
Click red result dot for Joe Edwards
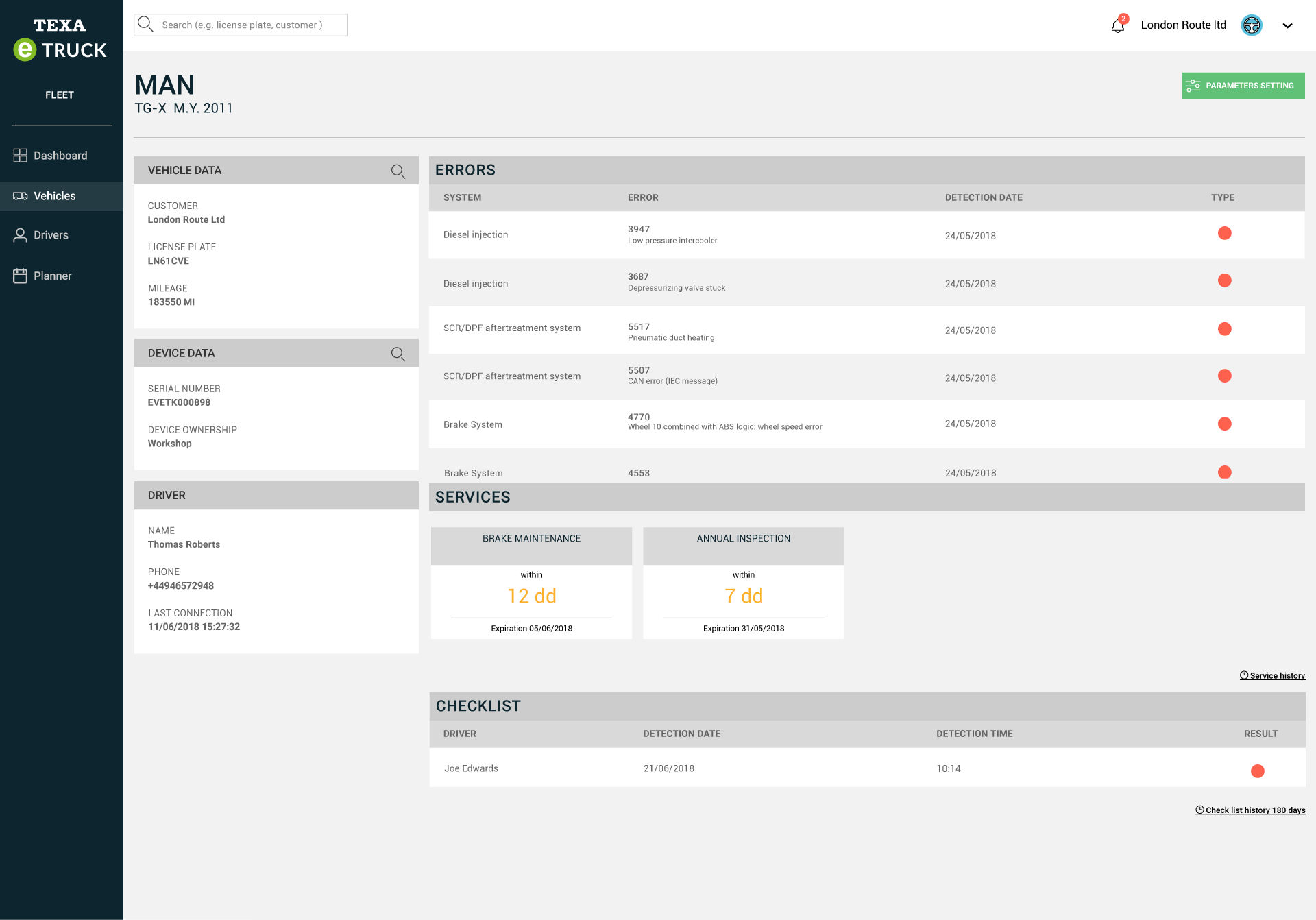(x=1258, y=771)
